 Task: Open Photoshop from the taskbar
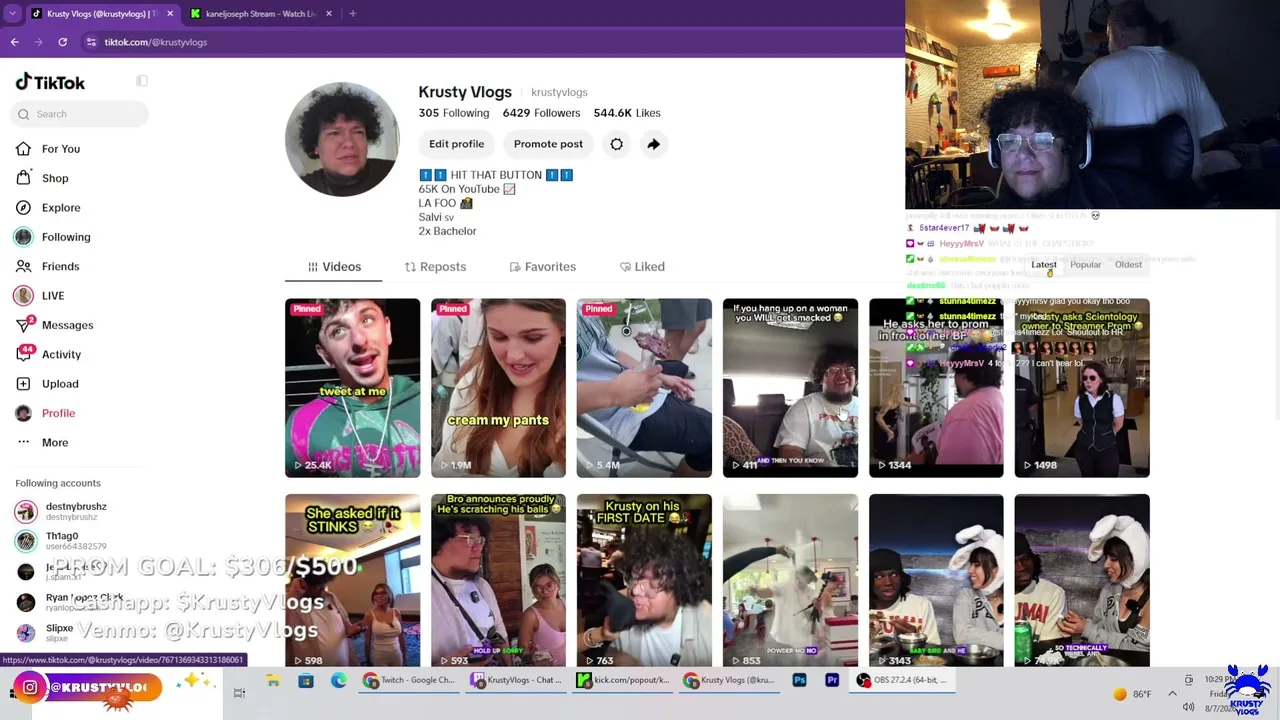point(799,681)
